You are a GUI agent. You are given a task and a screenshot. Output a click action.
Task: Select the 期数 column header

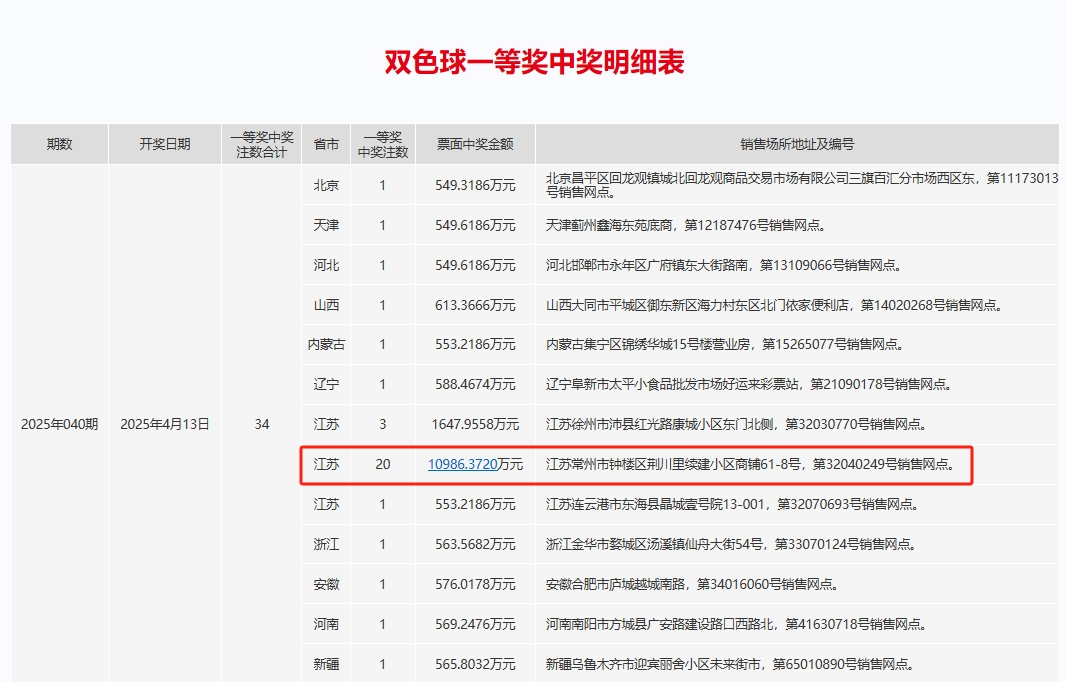click(59, 144)
